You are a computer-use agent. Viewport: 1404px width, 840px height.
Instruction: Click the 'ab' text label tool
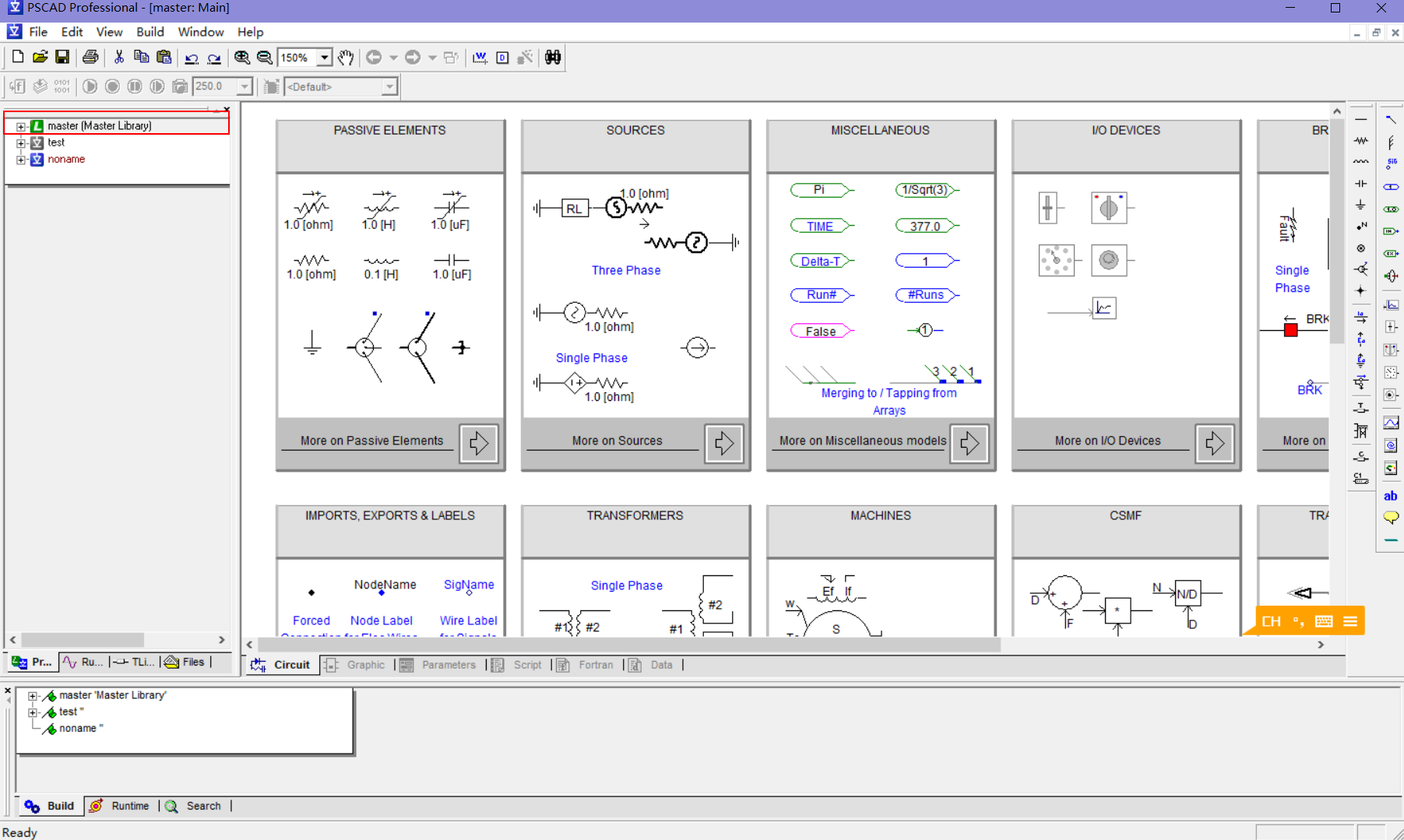[1391, 496]
